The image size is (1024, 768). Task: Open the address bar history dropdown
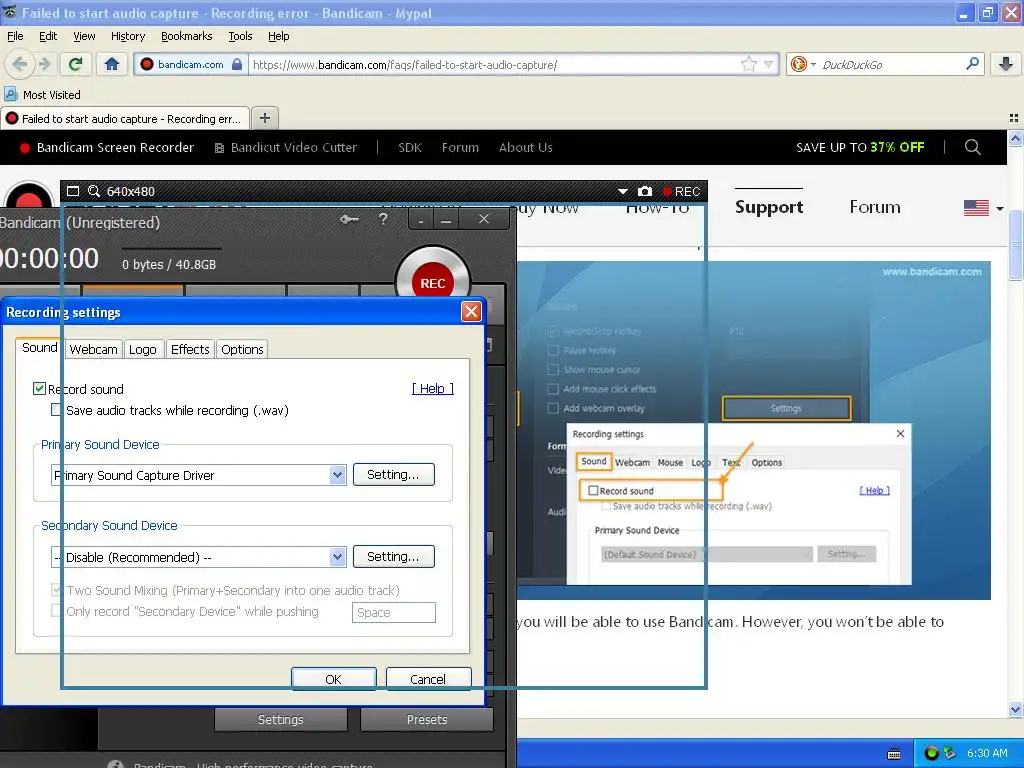pyautogui.click(x=769, y=64)
